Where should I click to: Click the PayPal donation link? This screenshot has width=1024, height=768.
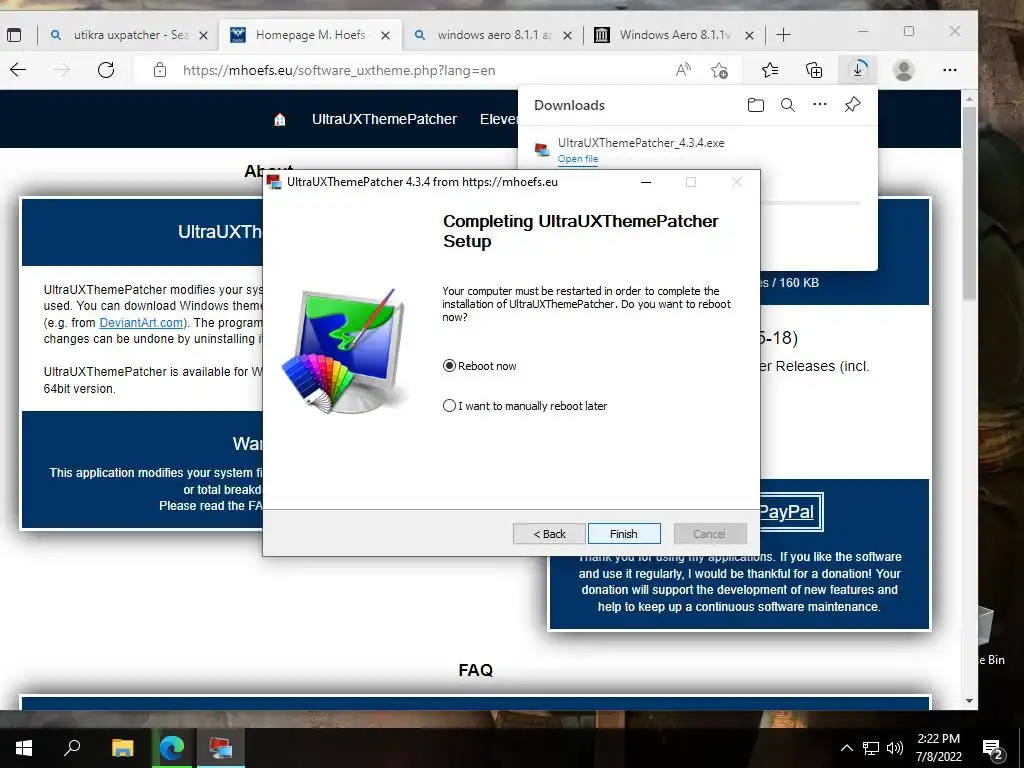coord(786,511)
